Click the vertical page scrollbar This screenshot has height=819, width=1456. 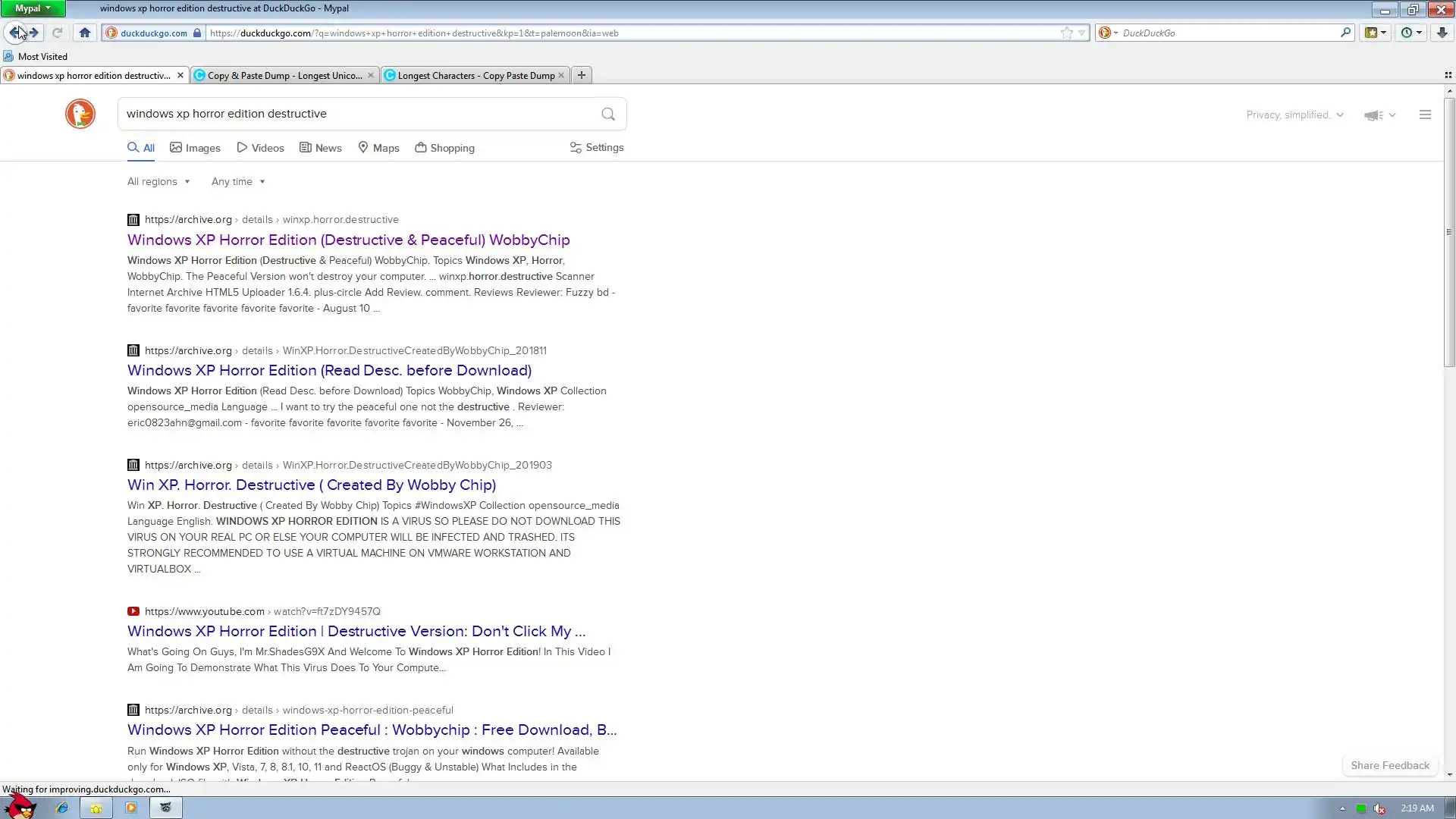[1449, 231]
